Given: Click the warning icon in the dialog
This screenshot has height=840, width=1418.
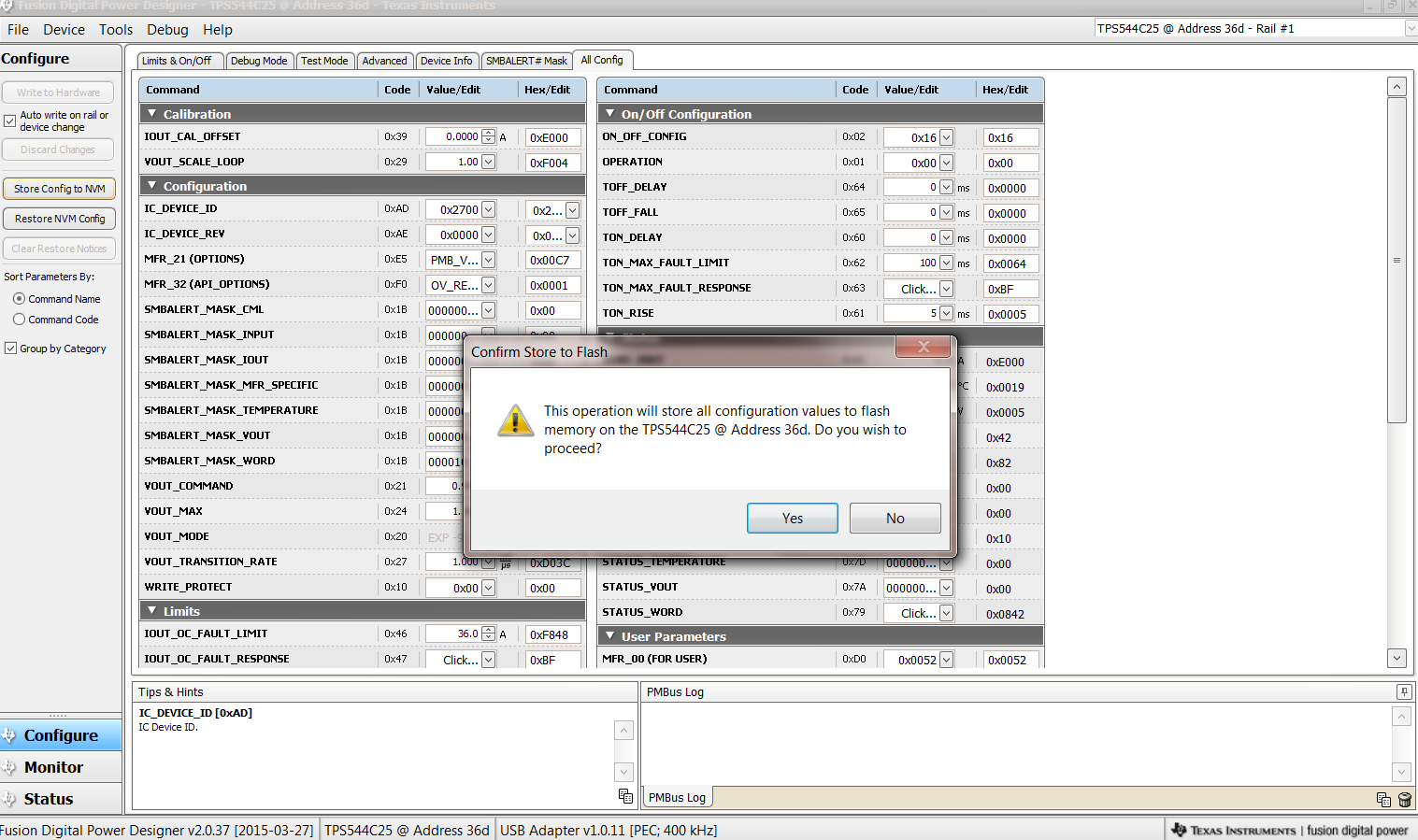Looking at the screenshot, I should click(x=515, y=421).
